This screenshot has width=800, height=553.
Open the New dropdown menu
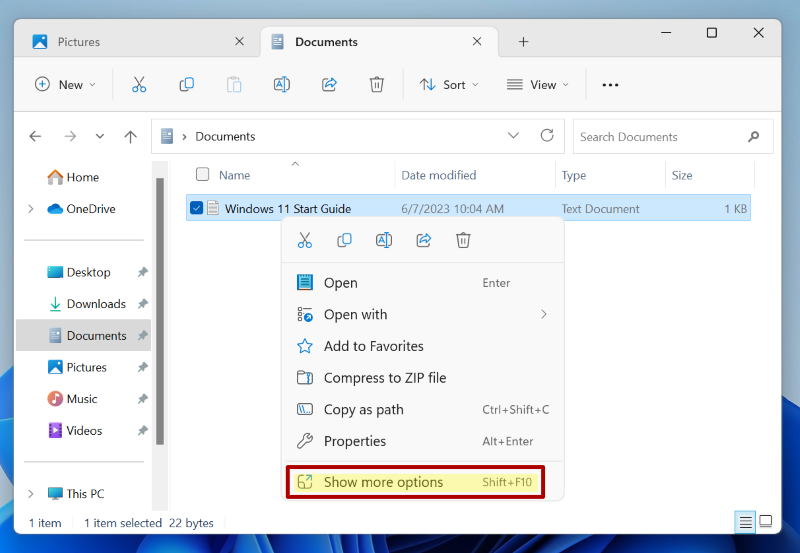point(65,85)
